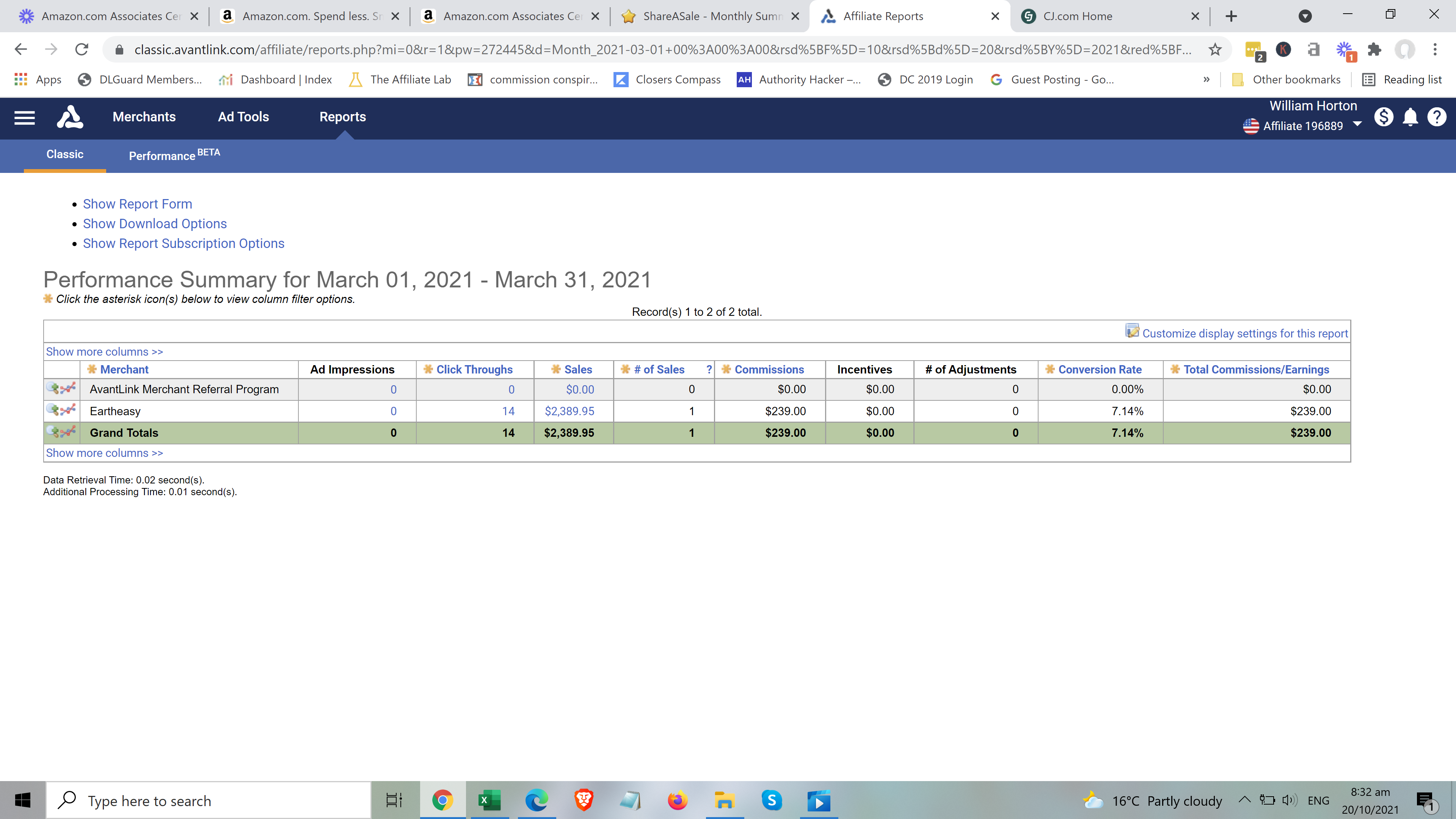The image size is (1456, 819).
Task: Click the # of Sales help question mark
Action: coord(709,369)
